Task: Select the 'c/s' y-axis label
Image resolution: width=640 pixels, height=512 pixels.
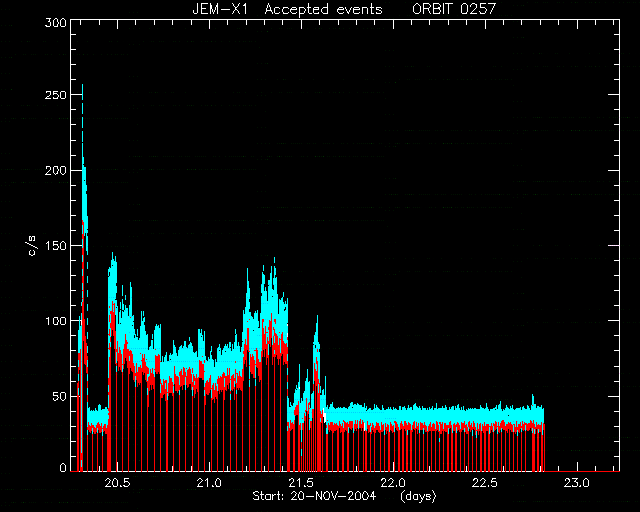Action: 33,245
